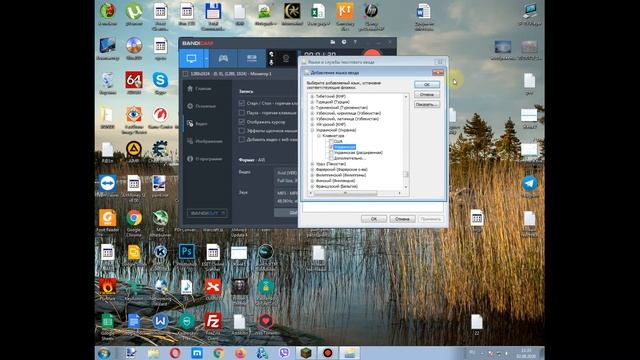
Task: Open the Windows Start button
Action: [104, 353]
